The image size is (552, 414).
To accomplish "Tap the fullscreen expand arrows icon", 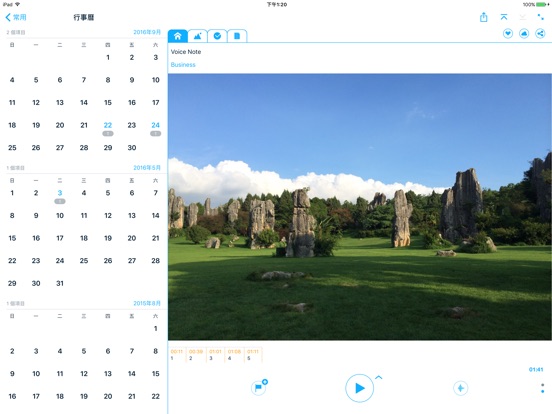I will (x=540, y=17).
